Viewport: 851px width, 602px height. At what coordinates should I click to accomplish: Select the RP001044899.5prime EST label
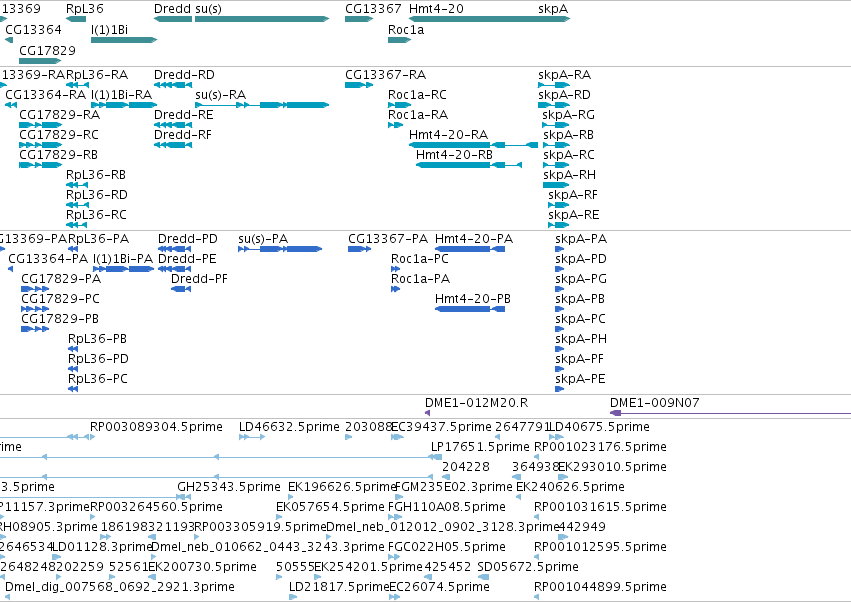(601, 587)
